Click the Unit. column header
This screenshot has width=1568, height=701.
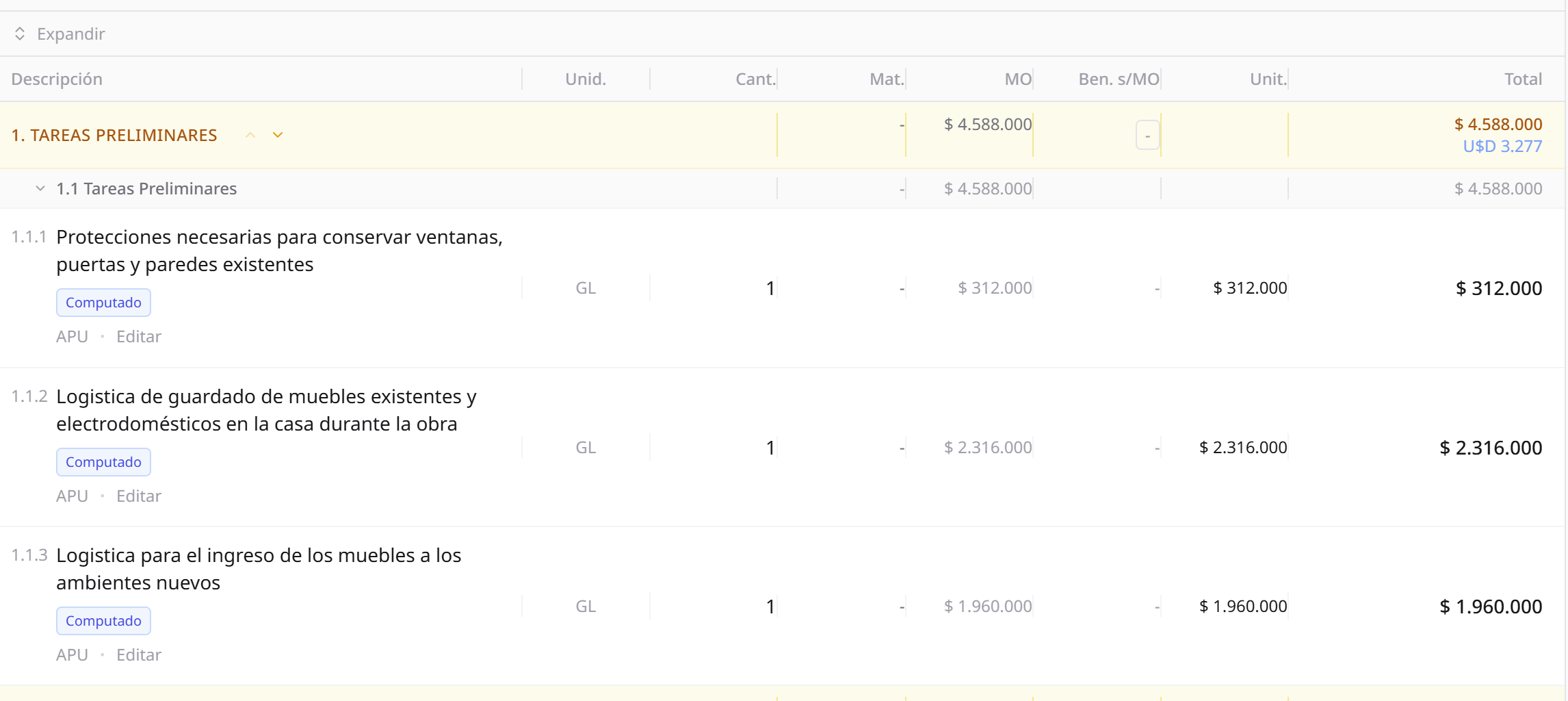coord(1268,79)
